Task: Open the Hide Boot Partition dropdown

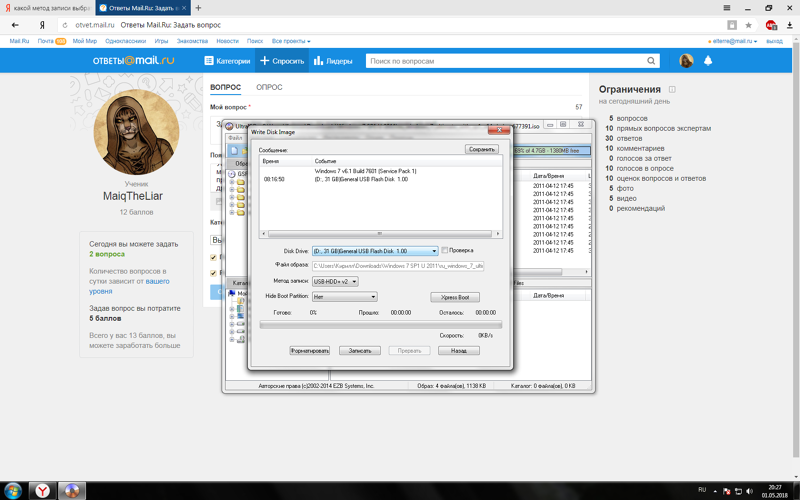Action: pos(344,296)
